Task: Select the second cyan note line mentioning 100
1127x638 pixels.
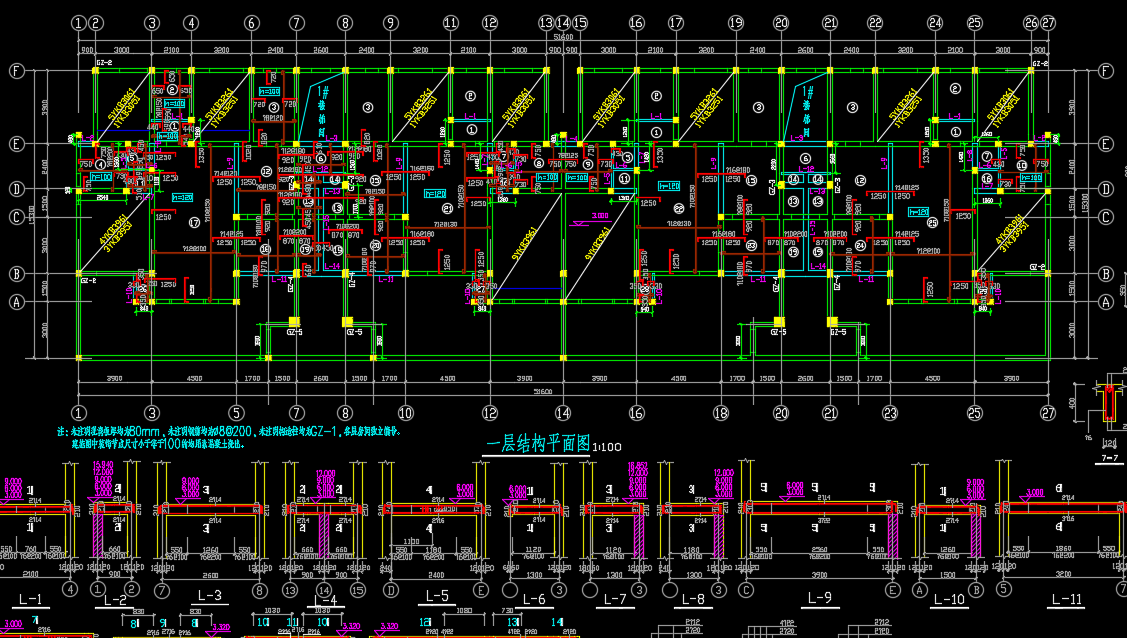Action: 158,444
